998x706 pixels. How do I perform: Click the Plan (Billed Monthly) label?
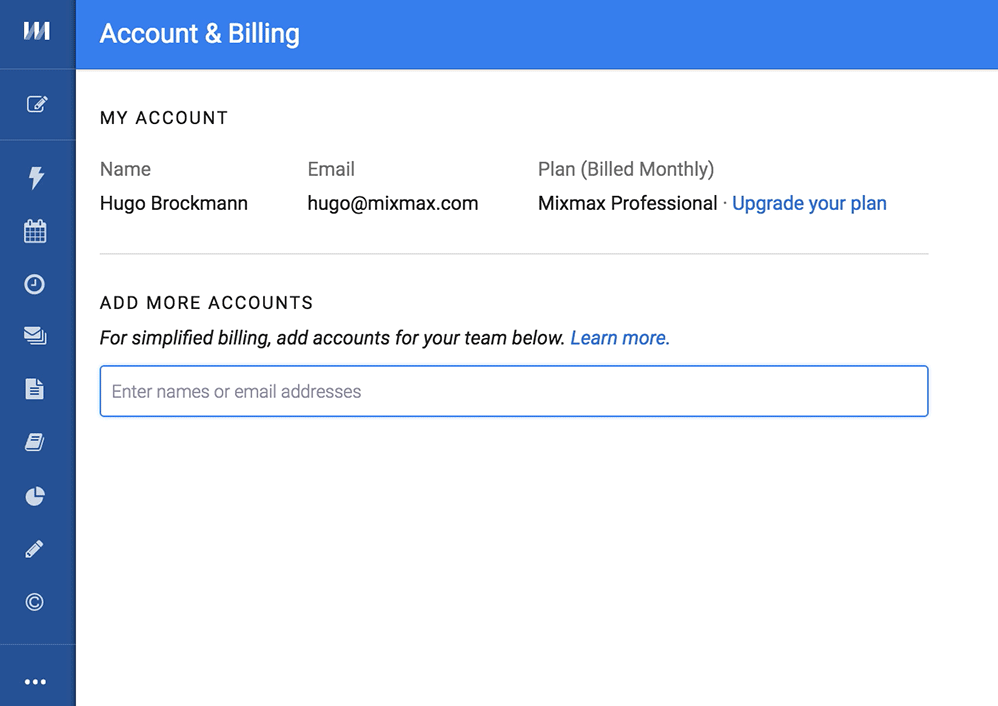tap(626, 169)
